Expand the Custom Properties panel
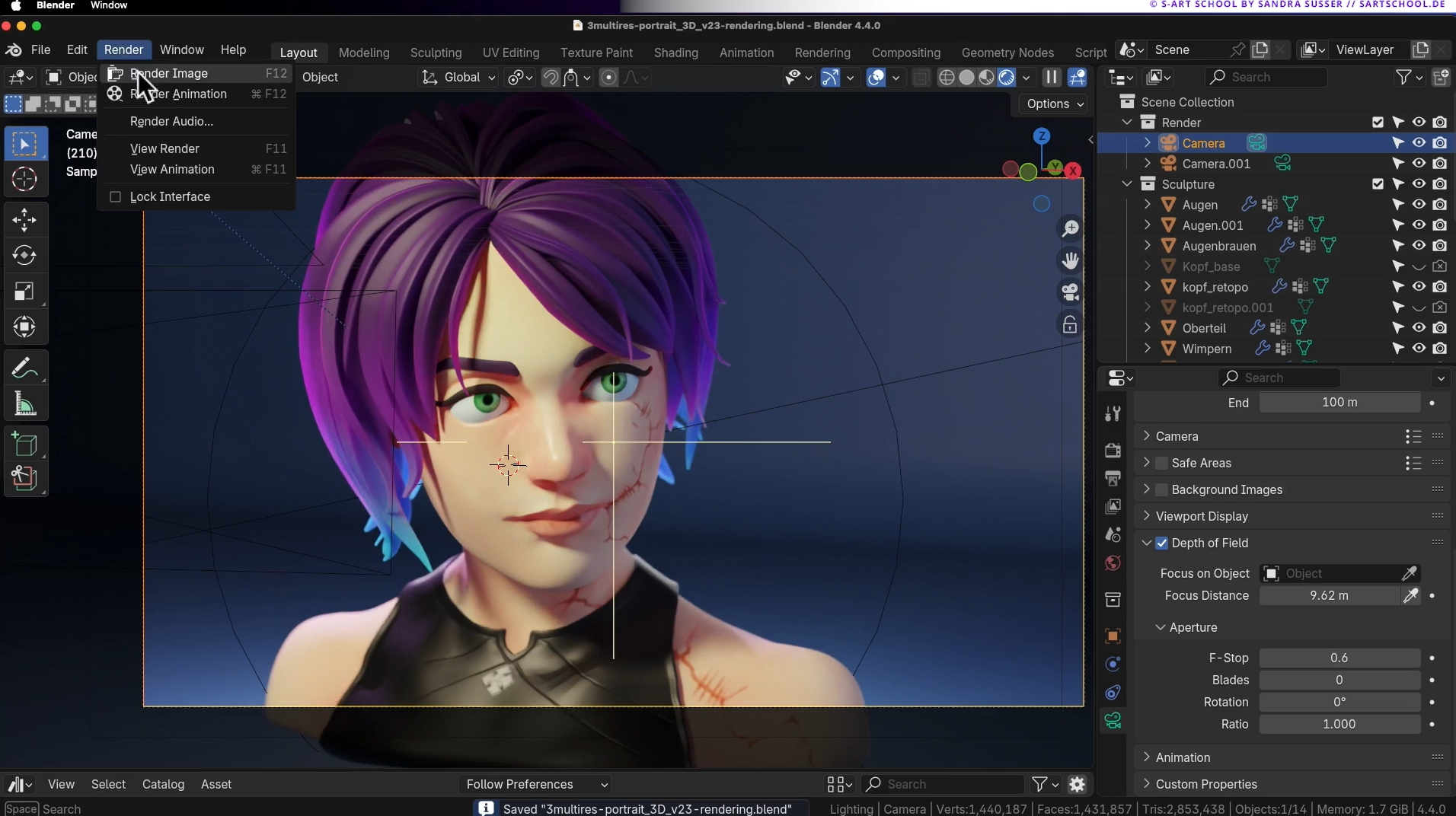Viewport: 1456px width, 816px height. (x=1147, y=783)
